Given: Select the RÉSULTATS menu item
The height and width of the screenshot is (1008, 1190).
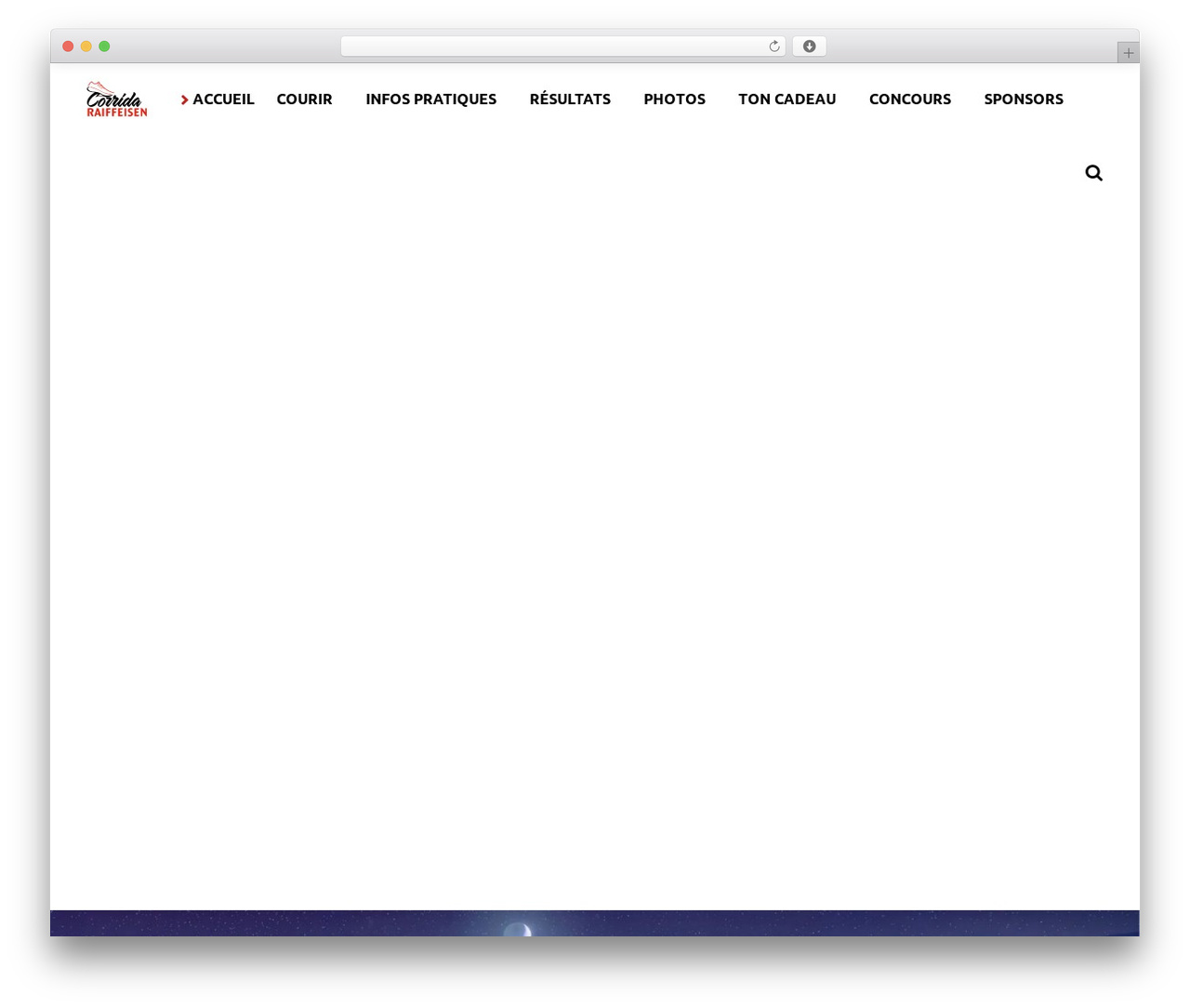Looking at the screenshot, I should click(570, 99).
